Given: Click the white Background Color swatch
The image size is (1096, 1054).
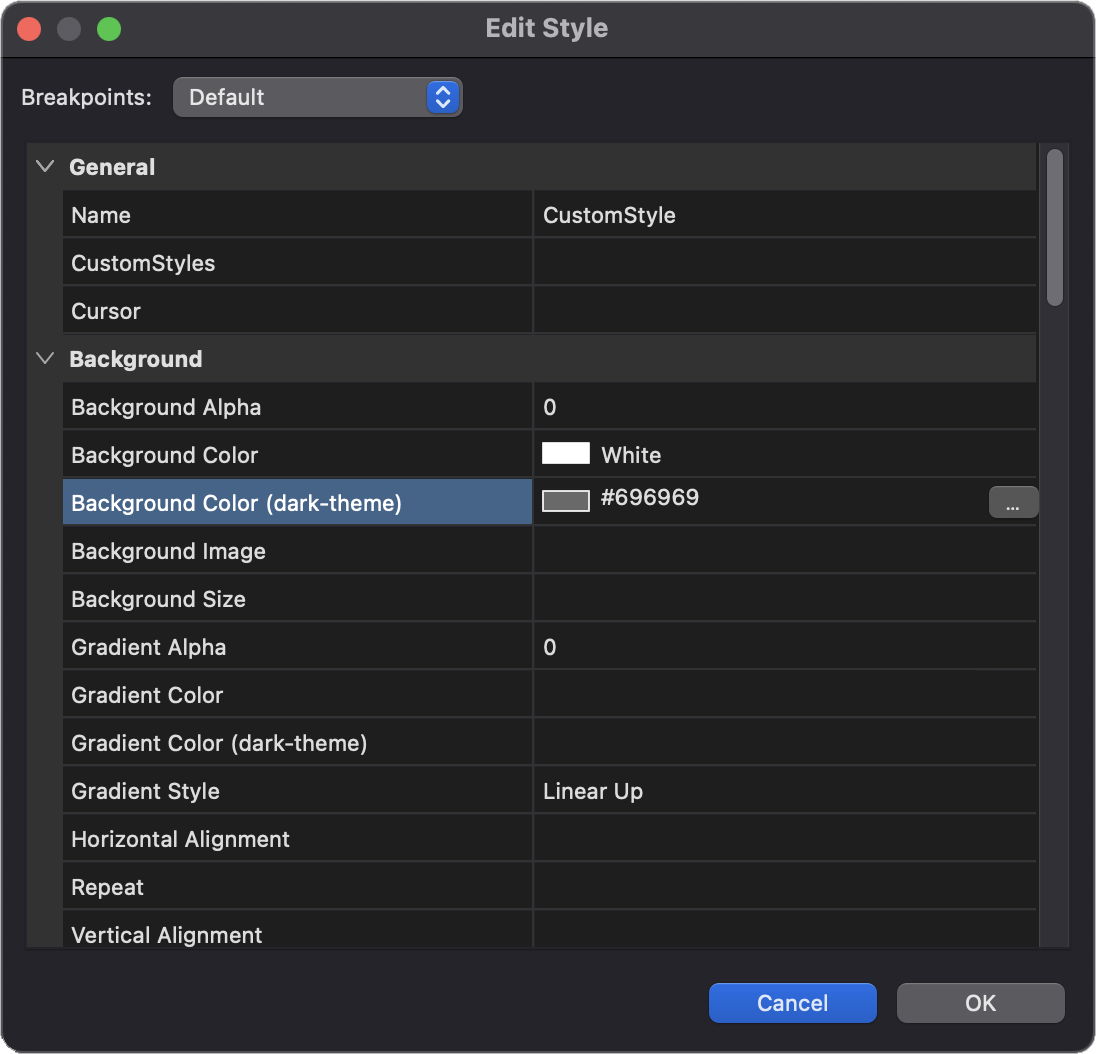Looking at the screenshot, I should pyautogui.click(x=566, y=454).
